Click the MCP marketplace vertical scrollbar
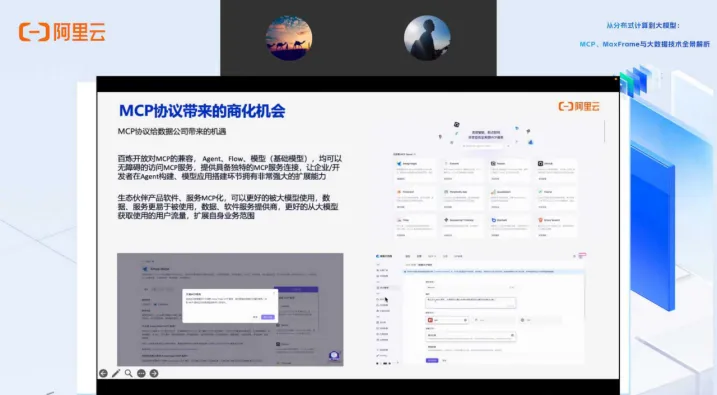The height and width of the screenshot is (395, 717). pos(605,132)
